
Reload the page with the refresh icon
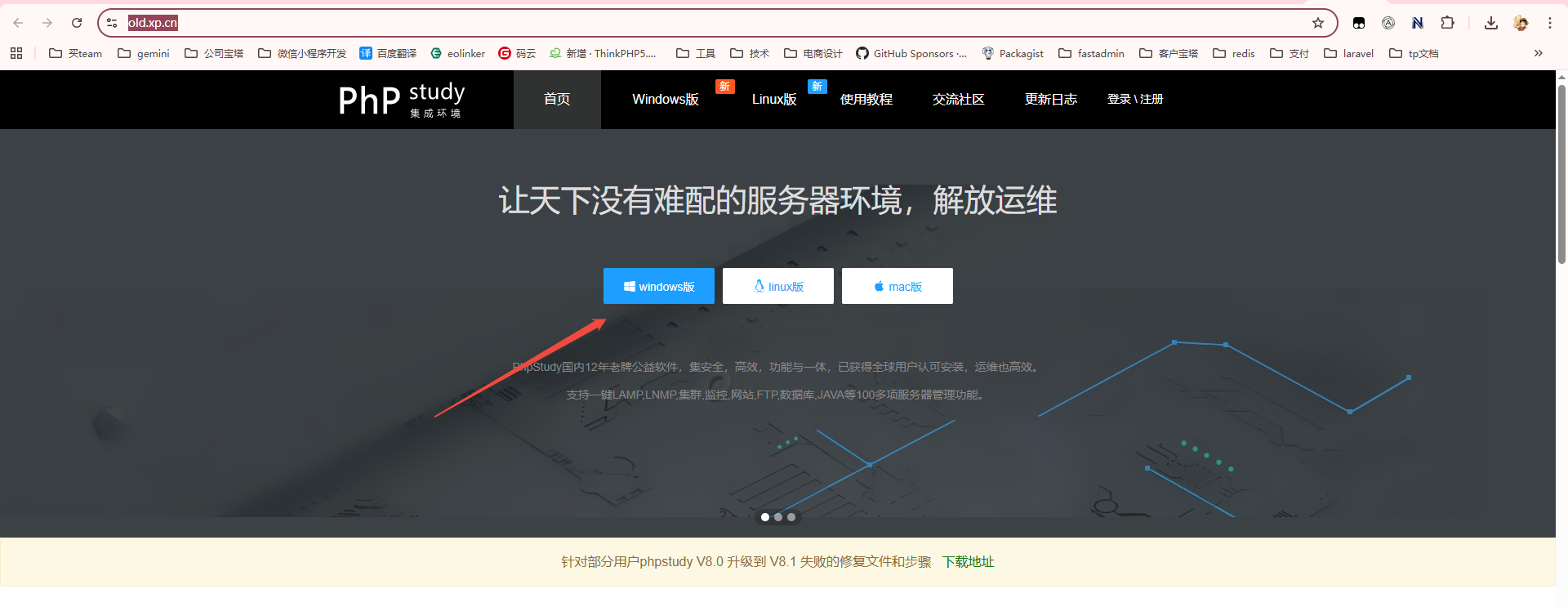click(x=77, y=23)
